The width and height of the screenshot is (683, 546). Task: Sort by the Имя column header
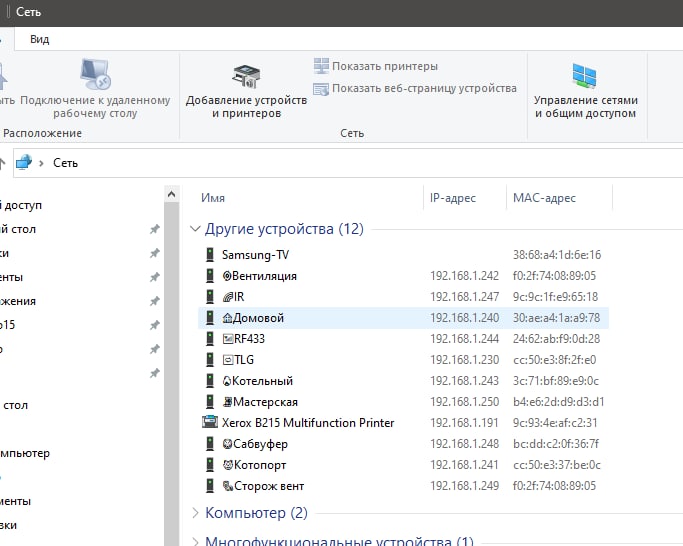pyautogui.click(x=213, y=198)
